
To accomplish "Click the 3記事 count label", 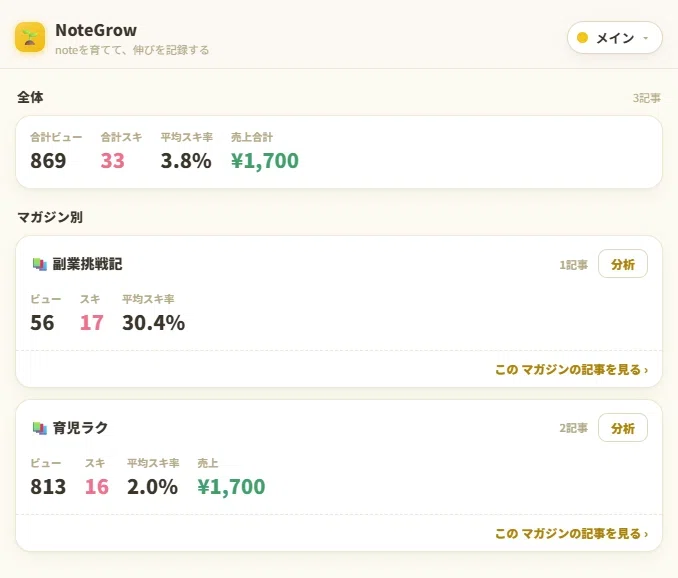I will pyautogui.click(x=646, y=98).
